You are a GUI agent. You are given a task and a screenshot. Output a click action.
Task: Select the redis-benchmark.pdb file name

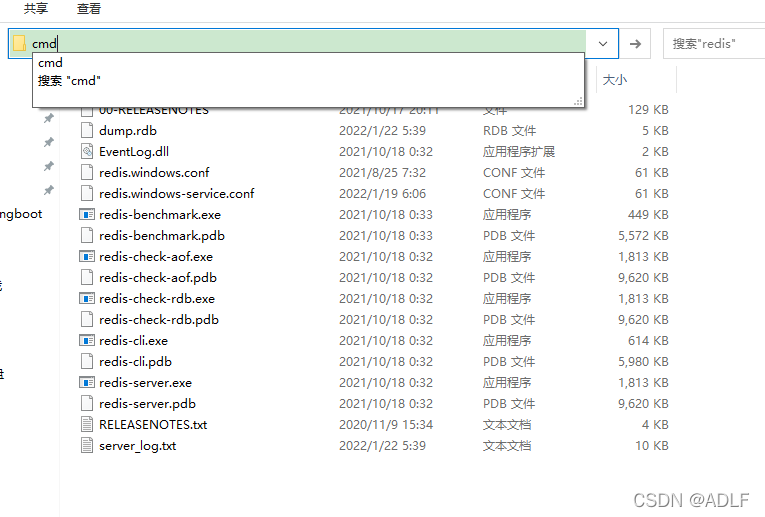click(161, 236)
